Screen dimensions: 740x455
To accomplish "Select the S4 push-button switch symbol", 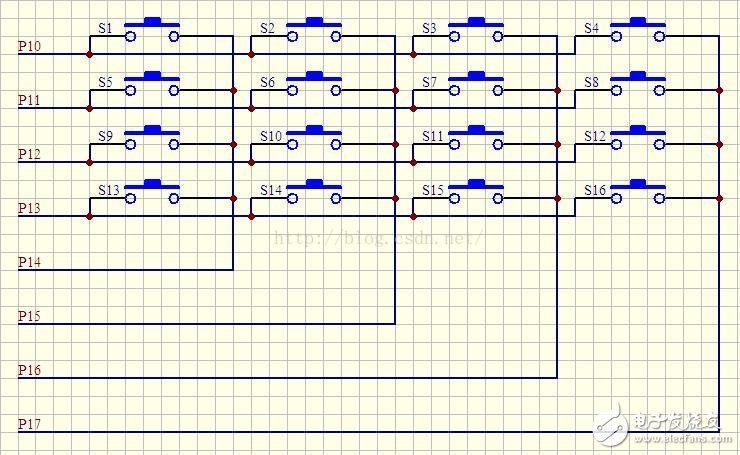I will coord(637,31).
